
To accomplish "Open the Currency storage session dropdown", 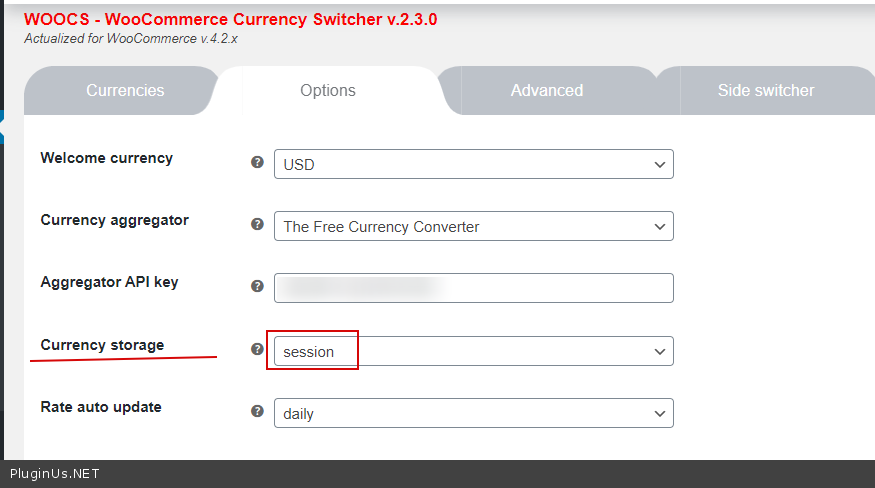I will coord(473,351).
